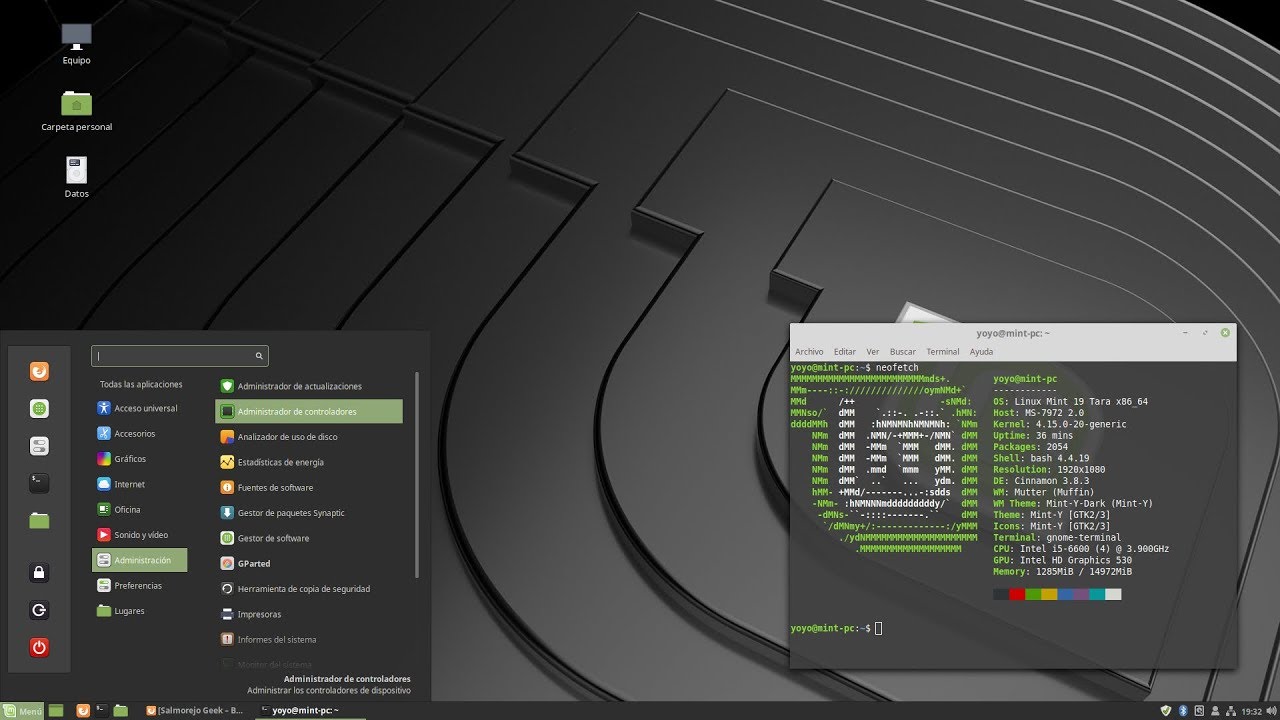Click the update manager shield tray icon
The height and width of the screenshot is (720, 1280).
[x=1165, y=711]
